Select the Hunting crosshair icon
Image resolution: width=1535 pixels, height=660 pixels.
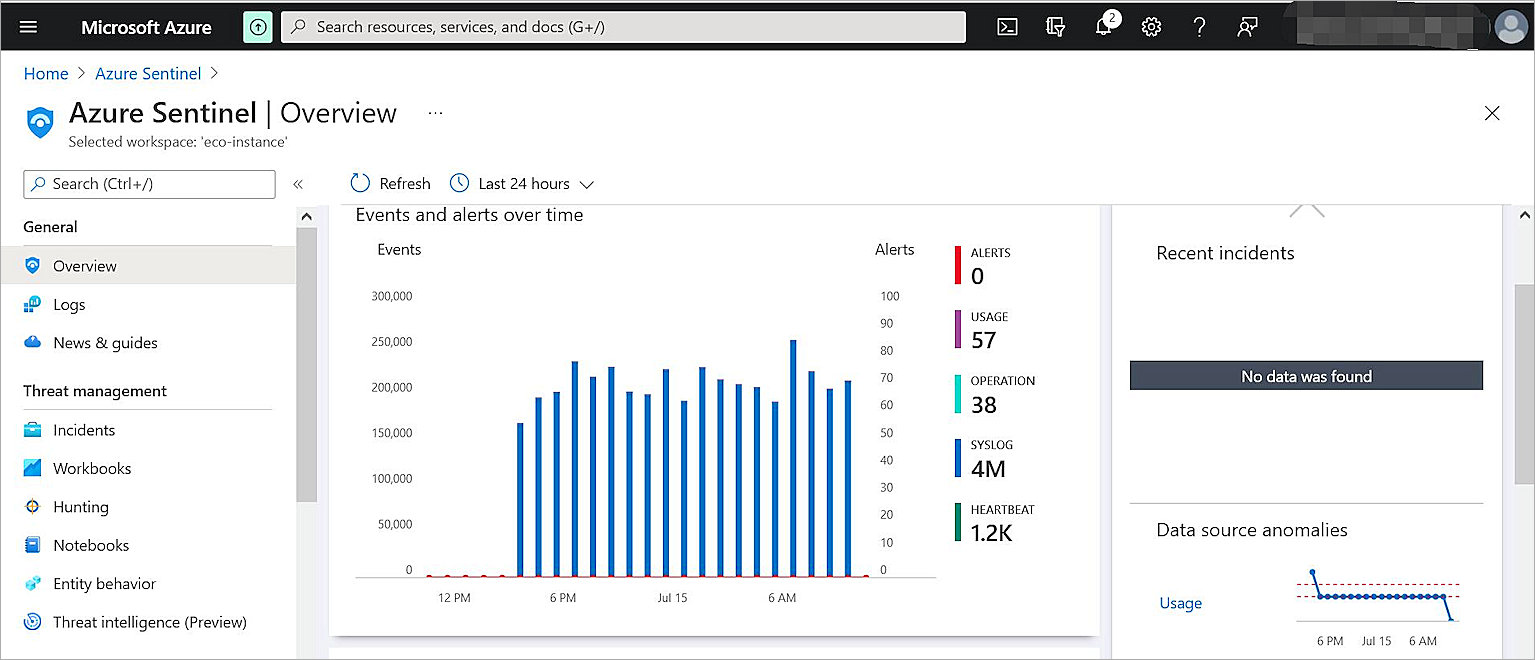point(33,507)
